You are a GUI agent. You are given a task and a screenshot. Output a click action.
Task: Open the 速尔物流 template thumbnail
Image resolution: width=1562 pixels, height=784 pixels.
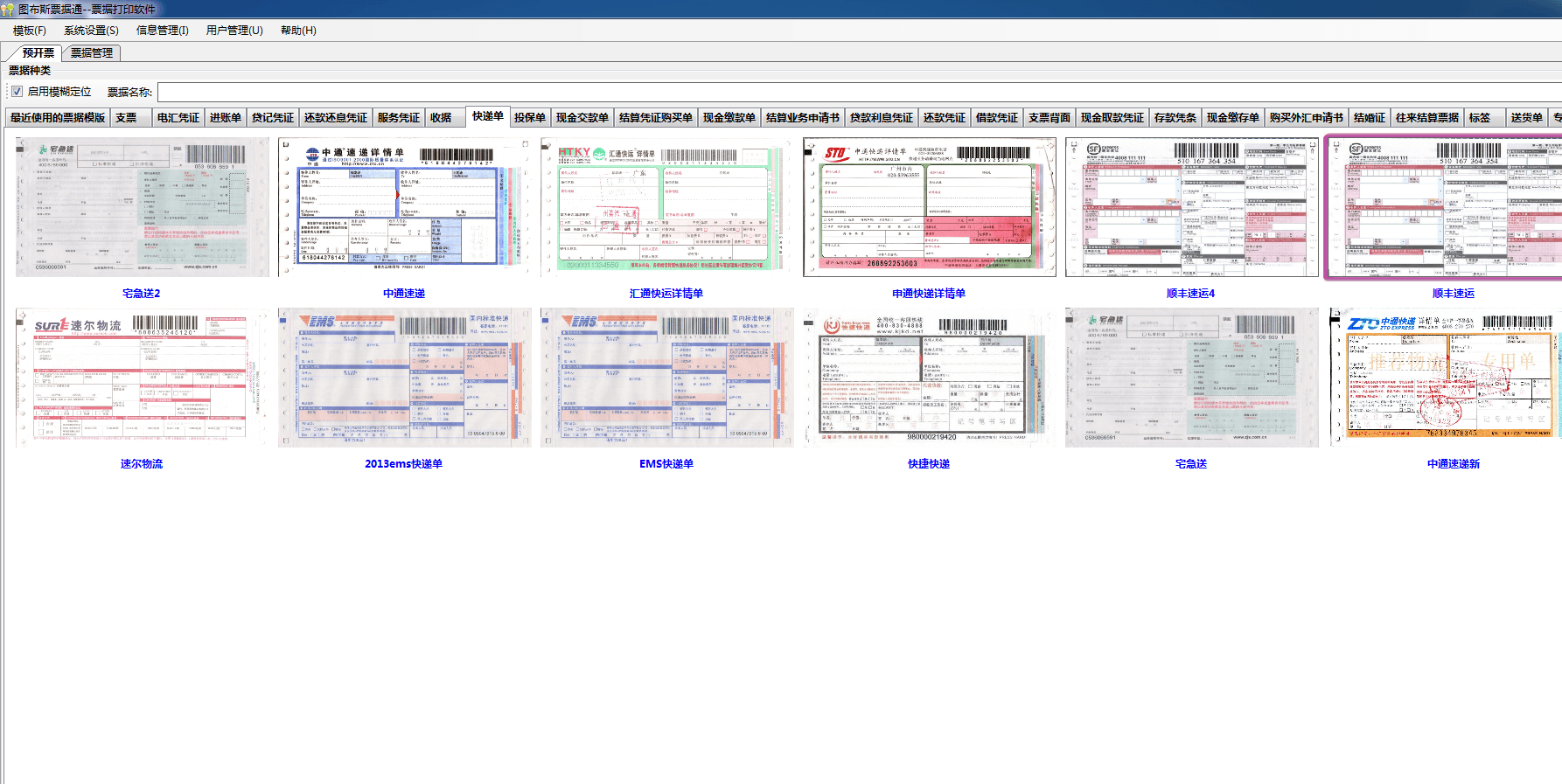tap(142, 378)
